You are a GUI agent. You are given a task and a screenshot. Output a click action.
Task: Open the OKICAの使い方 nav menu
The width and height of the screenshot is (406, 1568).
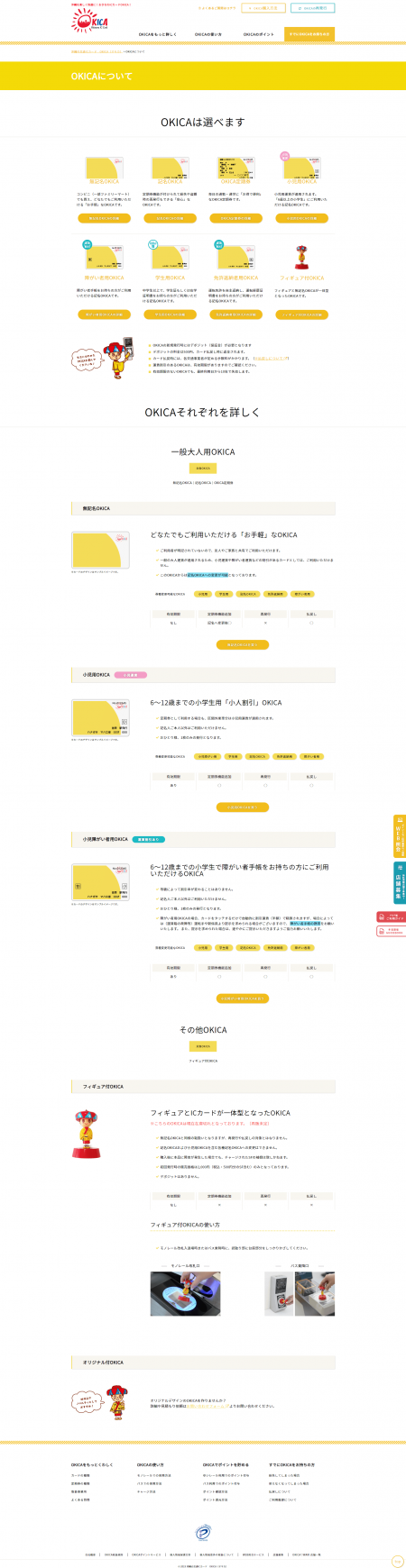tap(208, 34)
